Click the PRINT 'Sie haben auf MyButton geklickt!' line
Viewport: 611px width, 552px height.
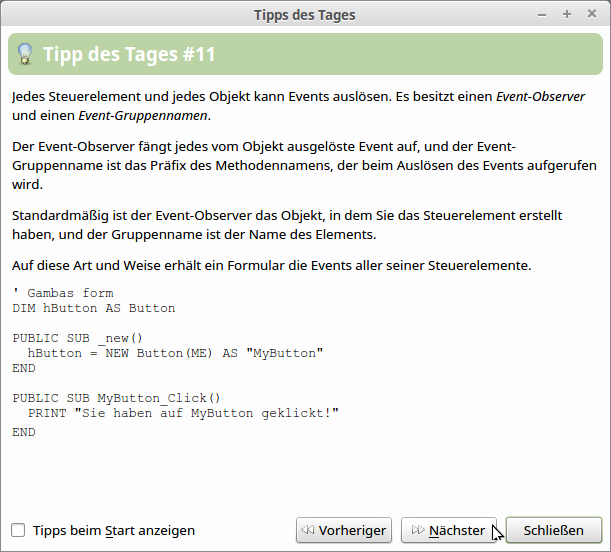click(x=183, y=412)
